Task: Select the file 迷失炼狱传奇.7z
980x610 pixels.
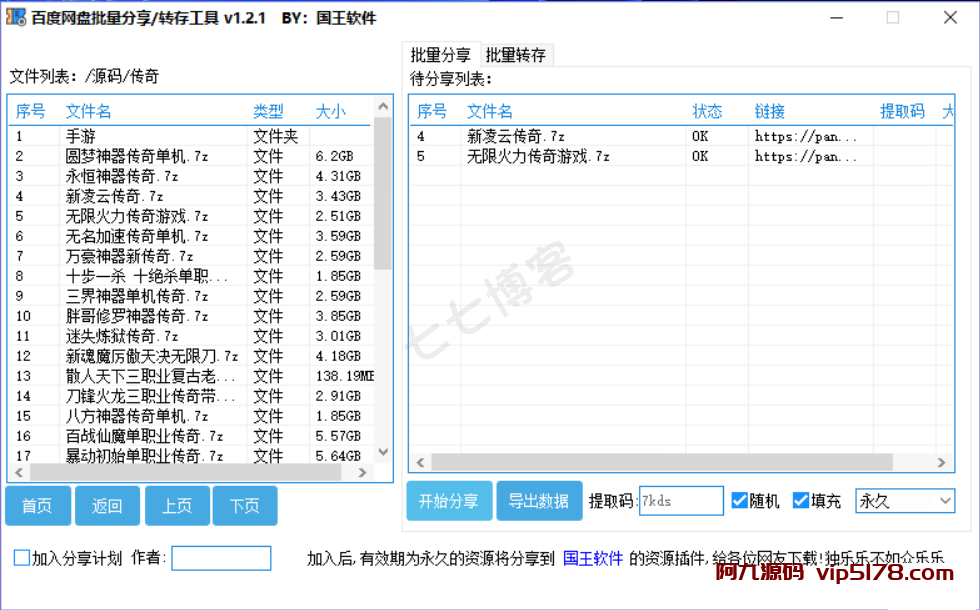Action: click(x=191, y=336)
